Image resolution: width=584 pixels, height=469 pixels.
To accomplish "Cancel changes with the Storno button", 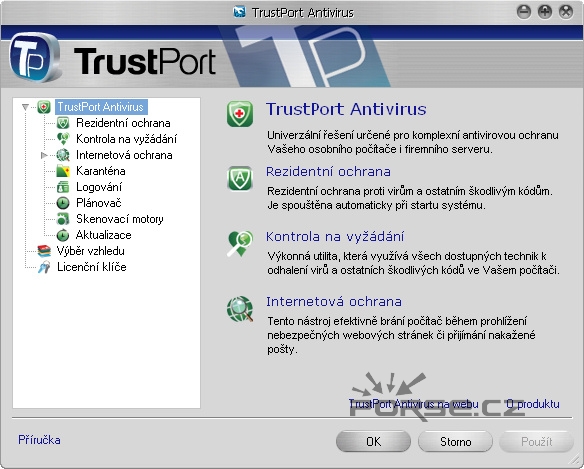I will pyautogui.click(x=455, y=441).
